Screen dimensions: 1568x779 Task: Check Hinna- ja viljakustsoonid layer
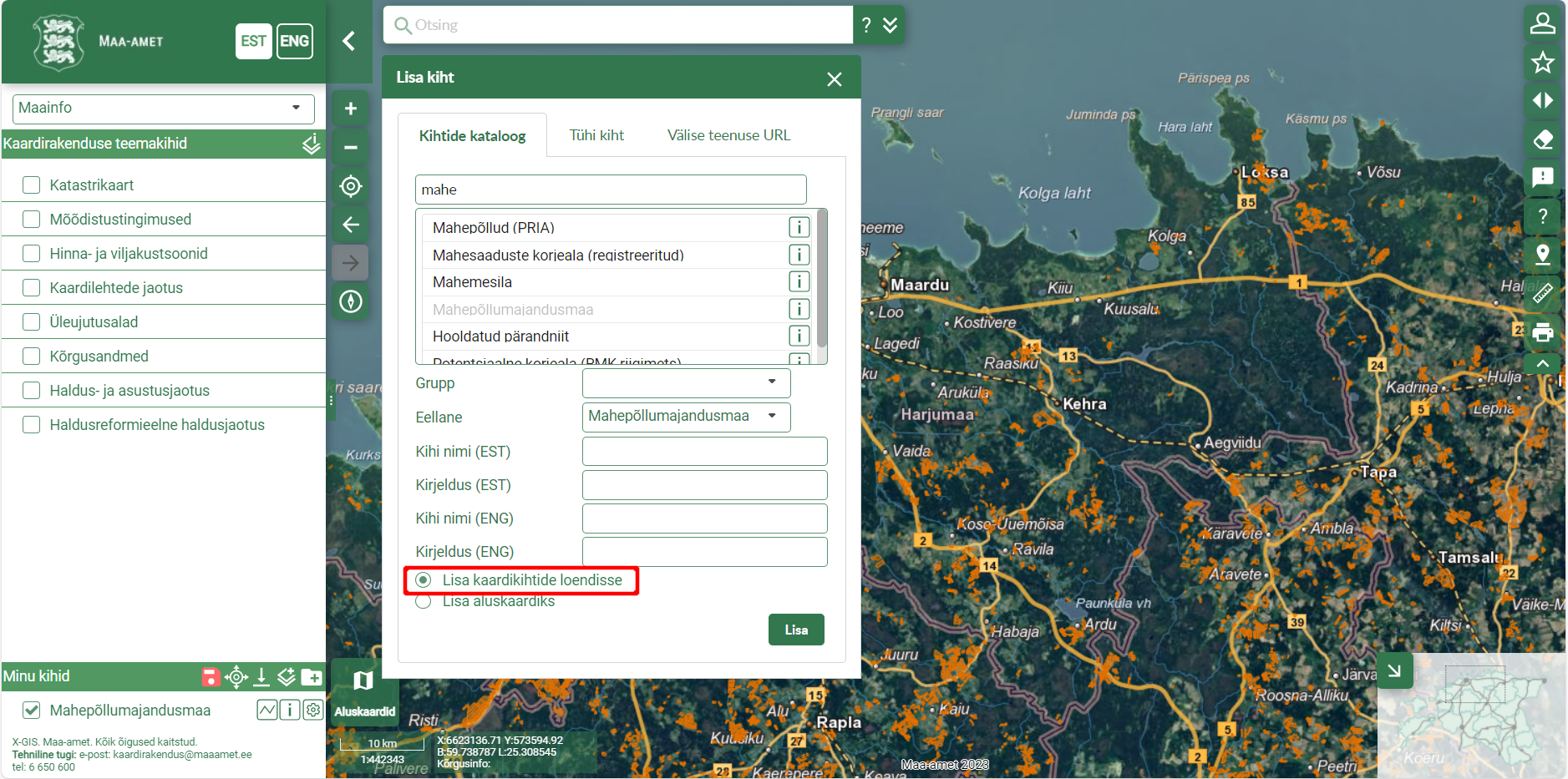click(32, 254)
